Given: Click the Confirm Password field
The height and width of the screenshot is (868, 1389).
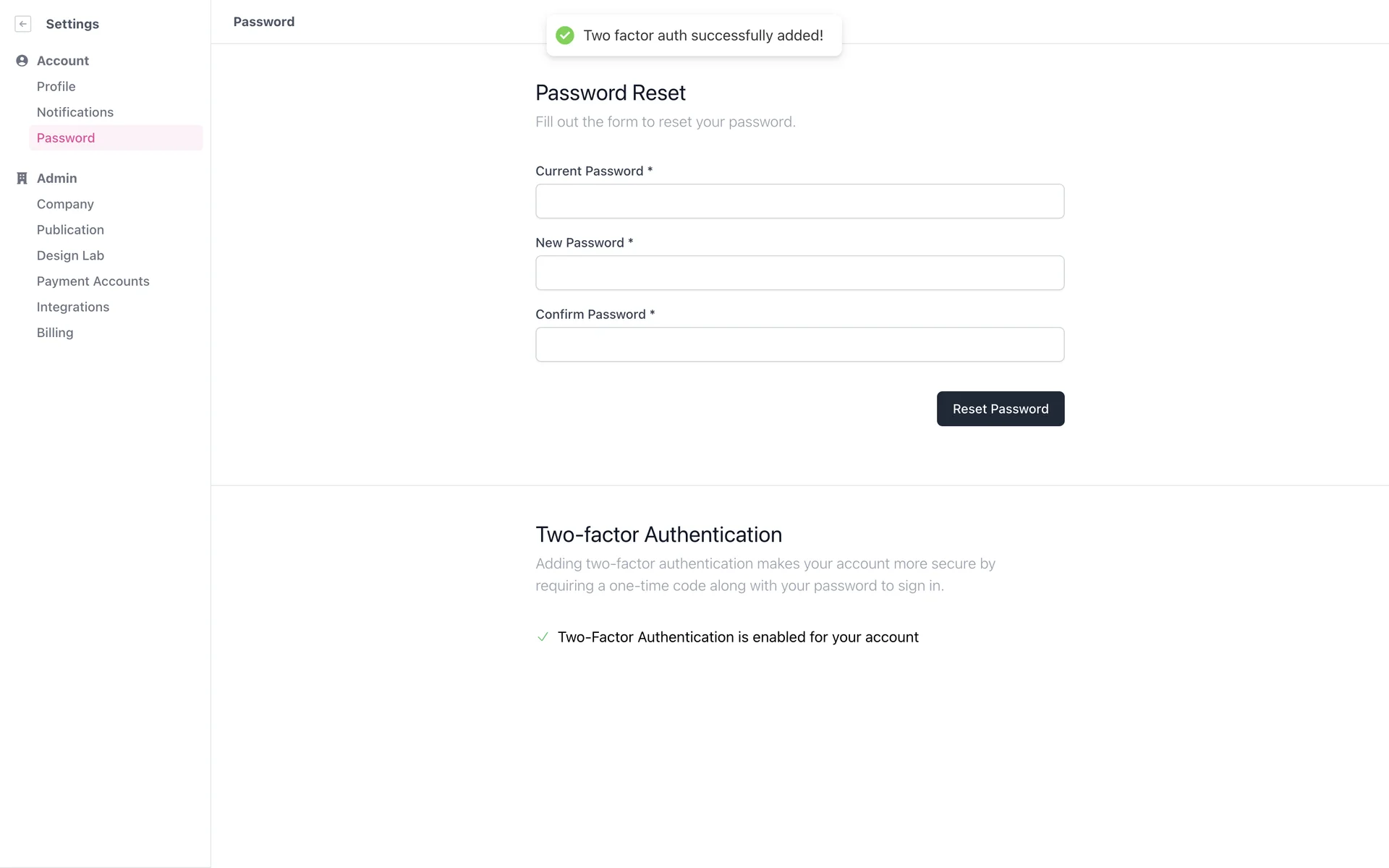Looking at the screenshot, I should pyautogui.click(x=799, y=344).
